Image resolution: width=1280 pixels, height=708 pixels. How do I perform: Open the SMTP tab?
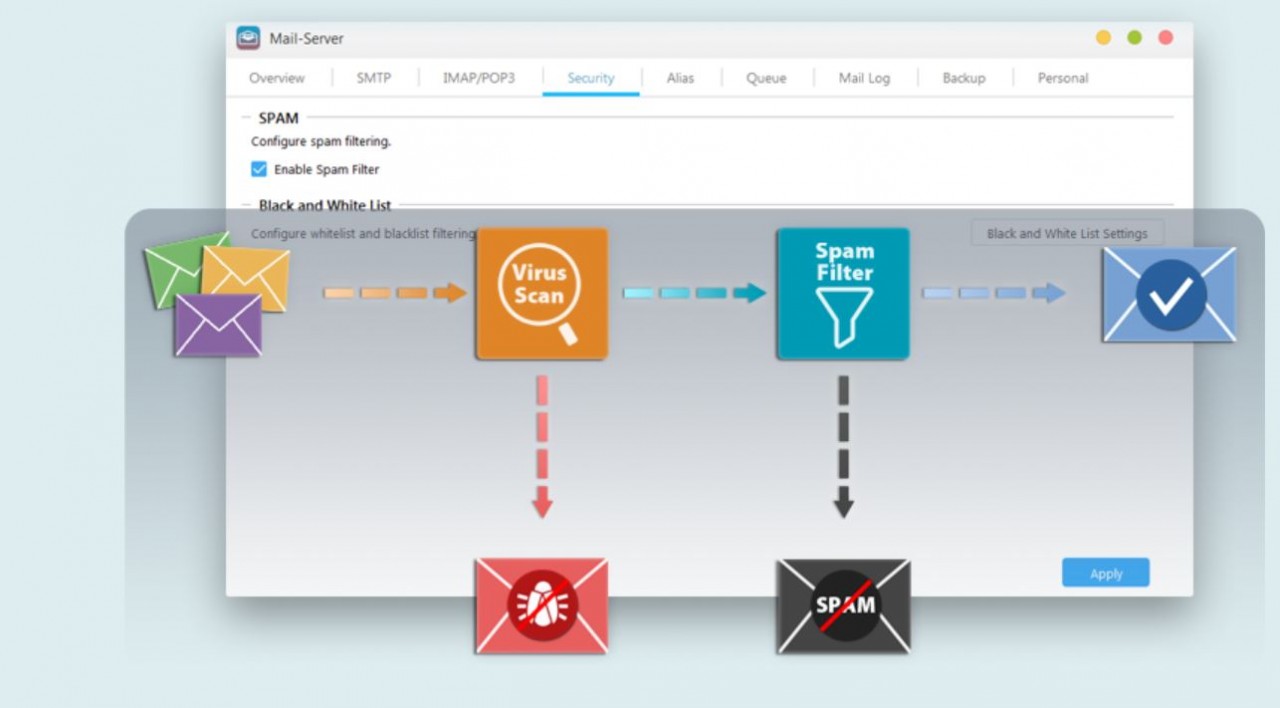(x=374, y=78)
